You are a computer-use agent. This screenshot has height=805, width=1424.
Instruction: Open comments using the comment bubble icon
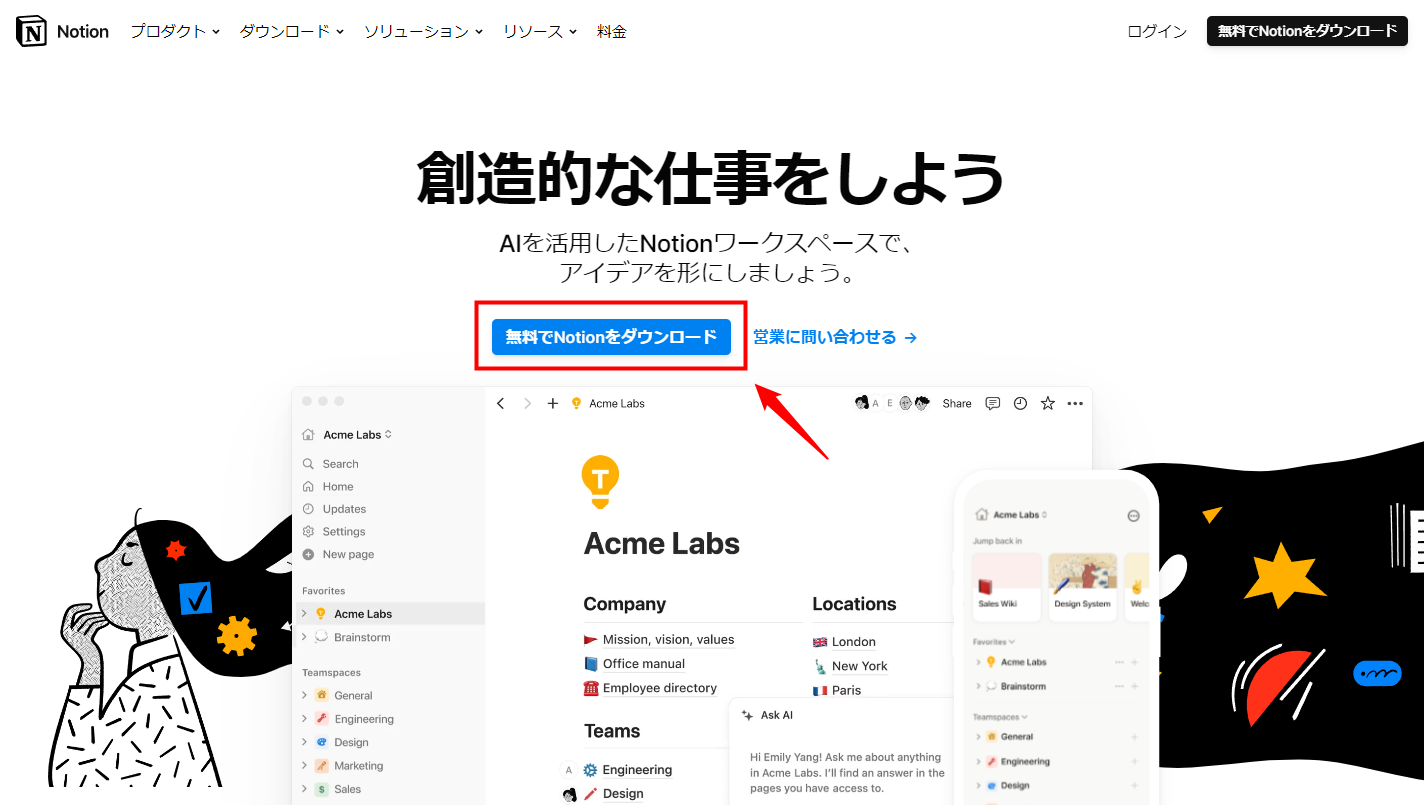[x=992, y=403]
